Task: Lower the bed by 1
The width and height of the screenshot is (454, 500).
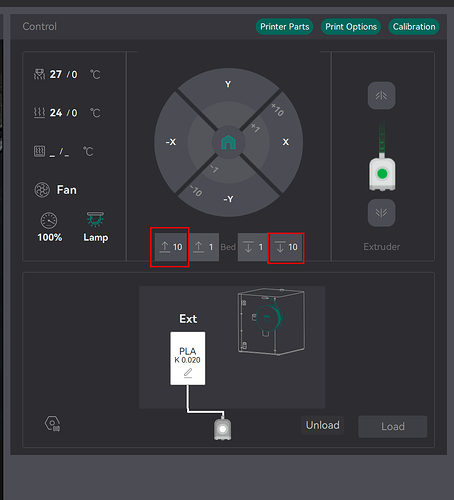Action: [x=253, y=247]
